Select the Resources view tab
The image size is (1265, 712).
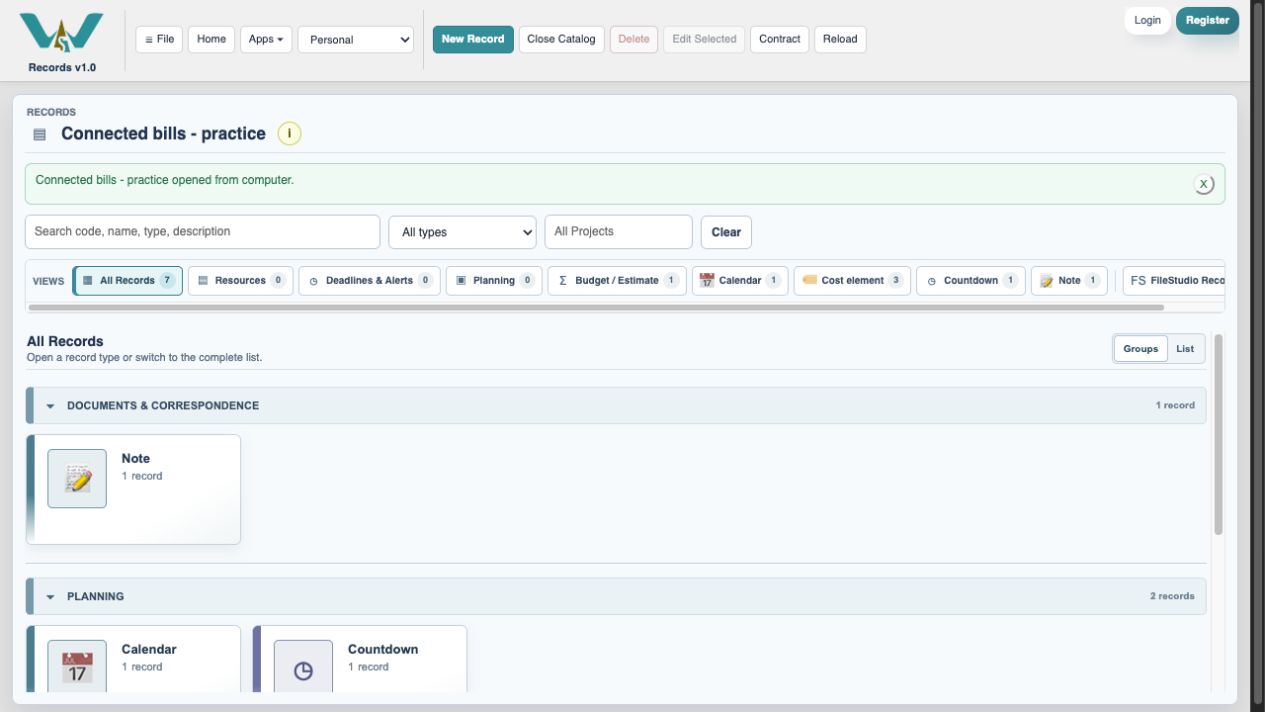[240, 281]
